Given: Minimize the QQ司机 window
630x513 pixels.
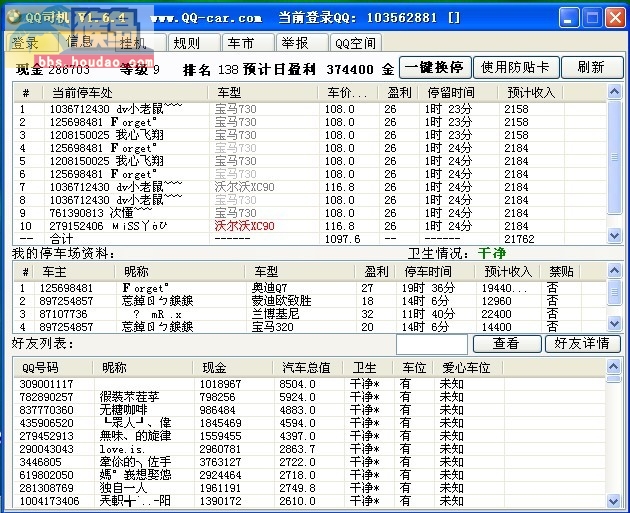Looking at the screenshot, I should click(569, 18).
